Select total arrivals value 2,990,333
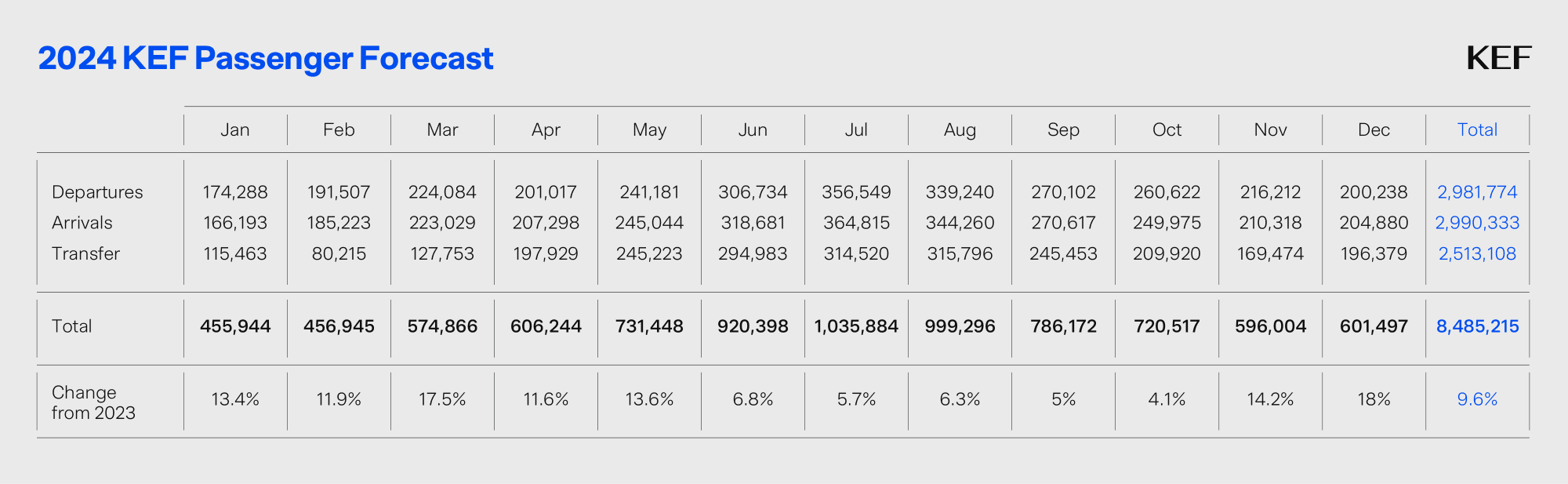Image resolution: width=1568 pixels, height=484 pixels. pos(1477,223)
